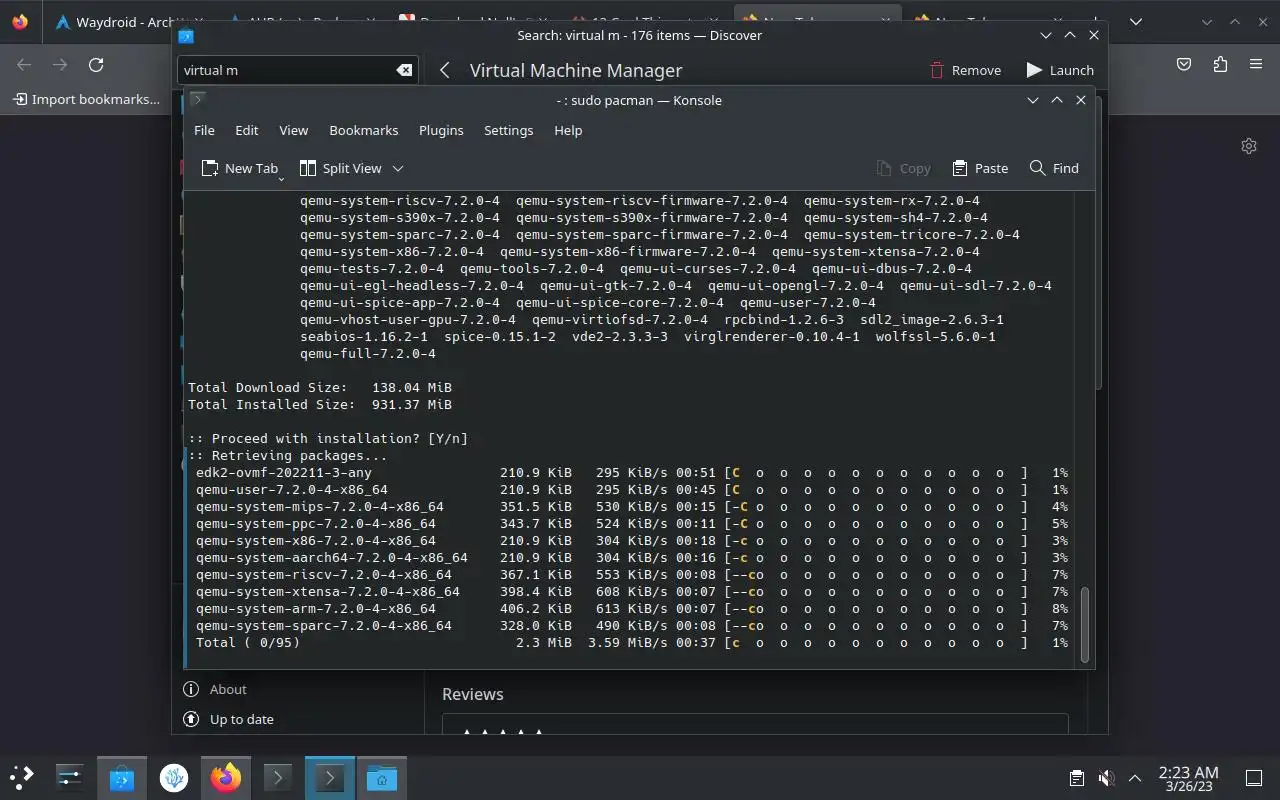
Task: Click the first Konsole taskbar entry
Action: coord(278,777)
